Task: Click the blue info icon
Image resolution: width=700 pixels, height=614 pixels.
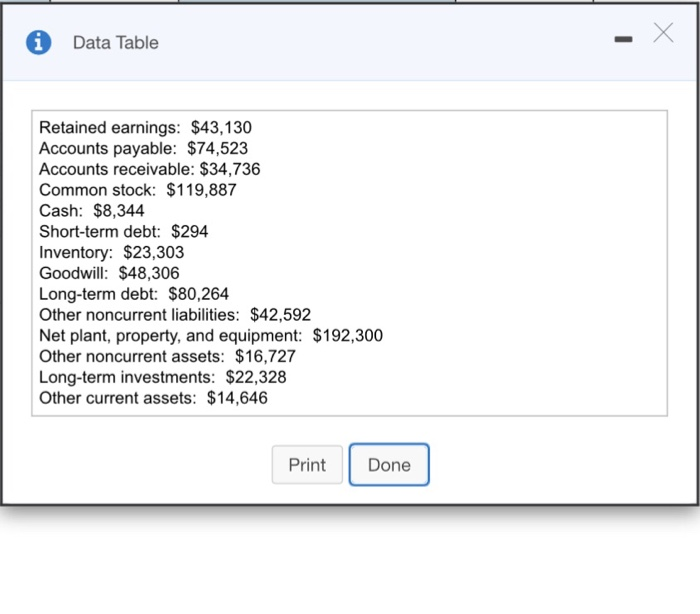Action: [39, 42]
